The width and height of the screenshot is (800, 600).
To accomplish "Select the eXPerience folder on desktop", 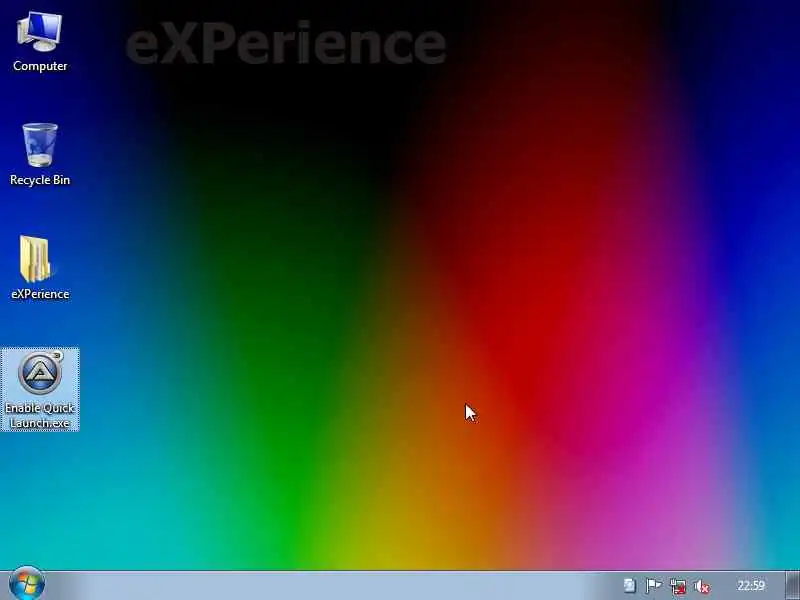I will (x=40, y=268).
